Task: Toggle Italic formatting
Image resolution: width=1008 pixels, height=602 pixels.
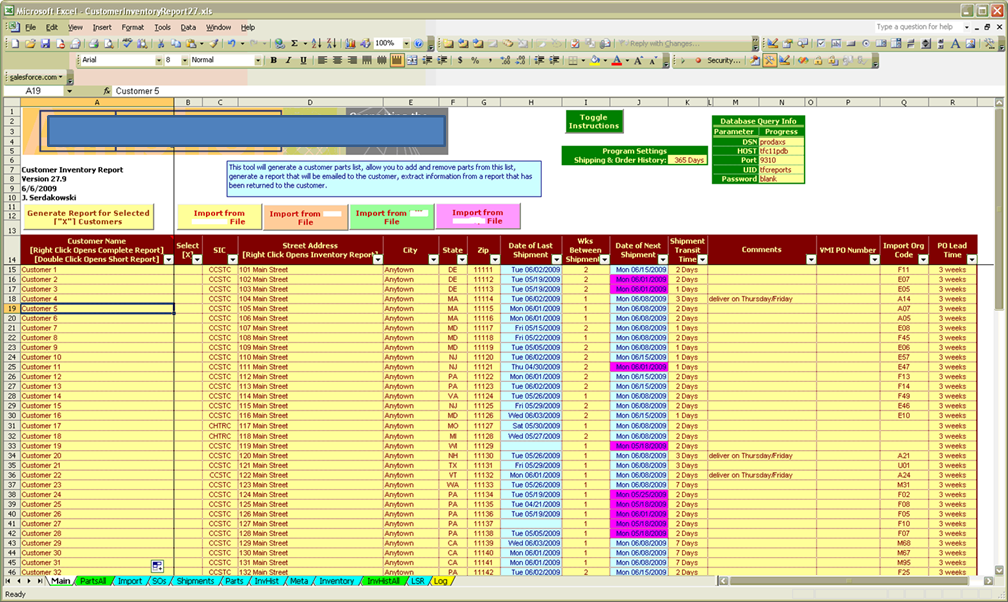Action: (288, 60)
